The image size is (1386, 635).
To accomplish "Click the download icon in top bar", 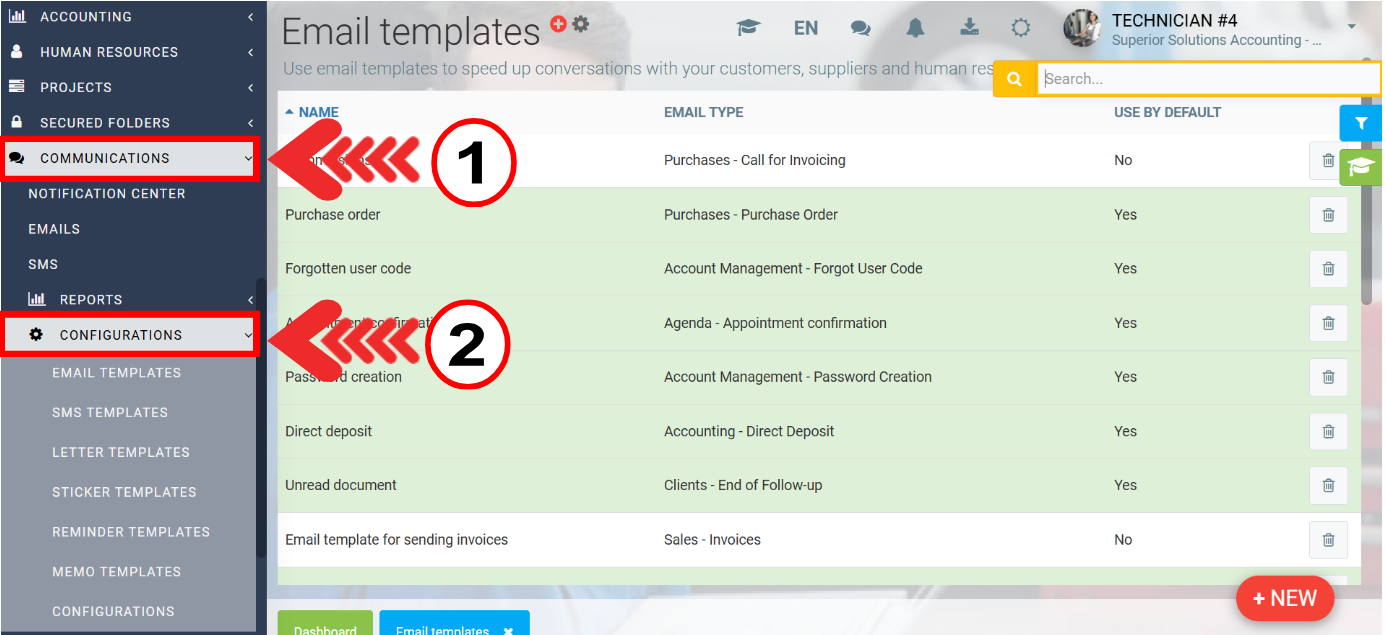I will 969,28.
